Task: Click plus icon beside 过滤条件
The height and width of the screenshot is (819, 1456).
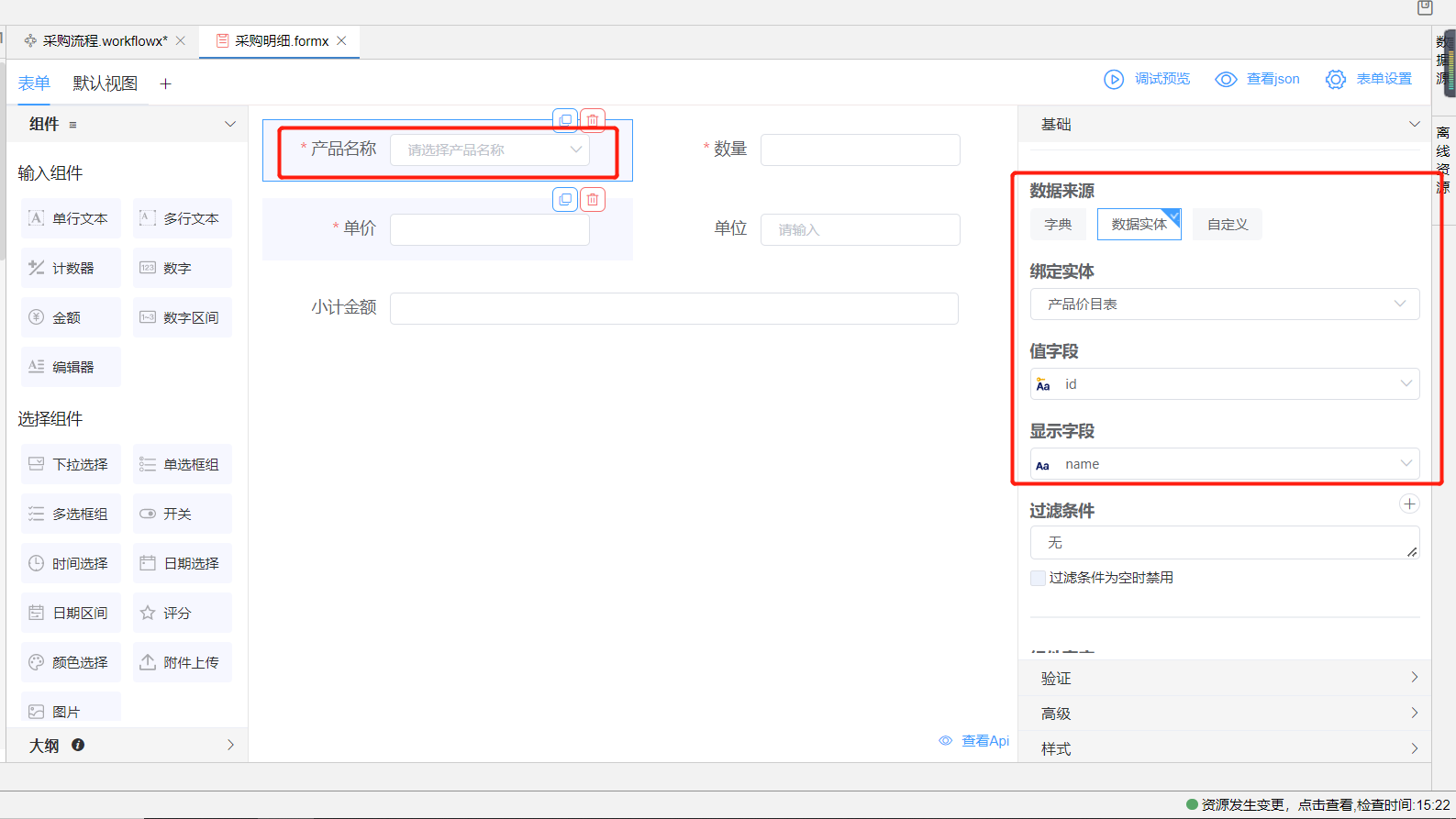Action: tap(1409, 504)
